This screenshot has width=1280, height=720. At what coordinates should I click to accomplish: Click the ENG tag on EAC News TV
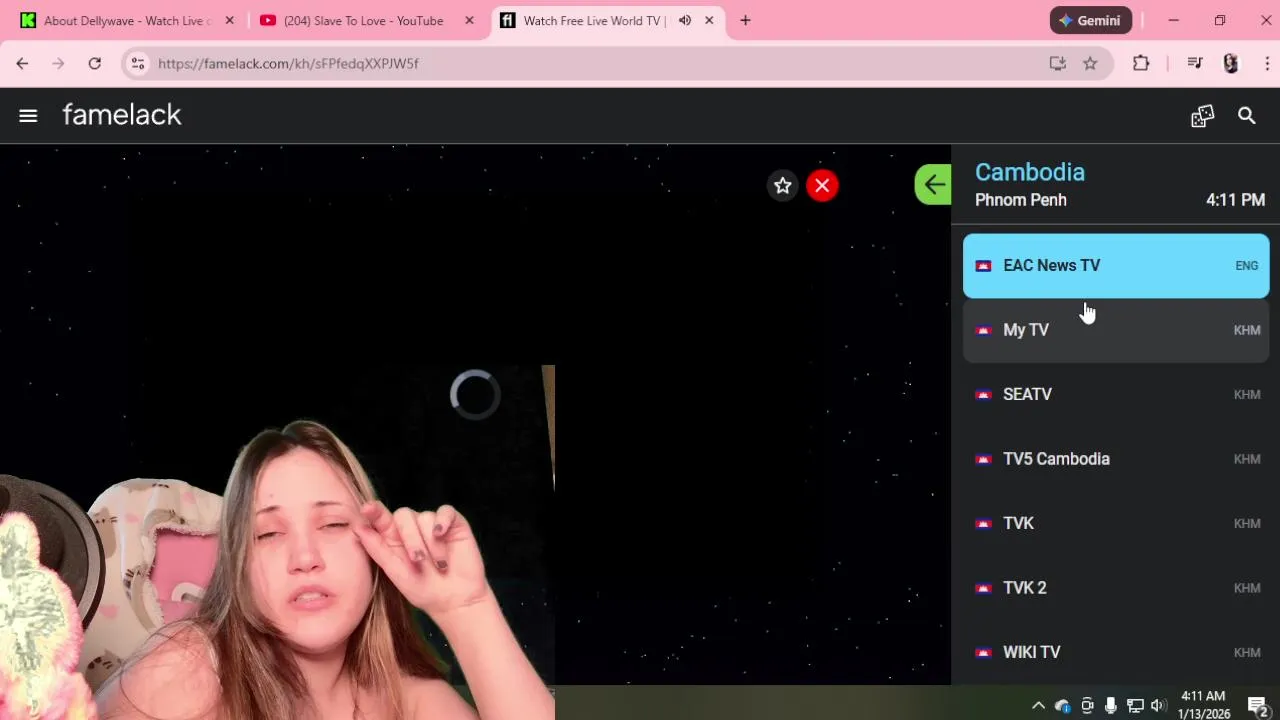1247,266
